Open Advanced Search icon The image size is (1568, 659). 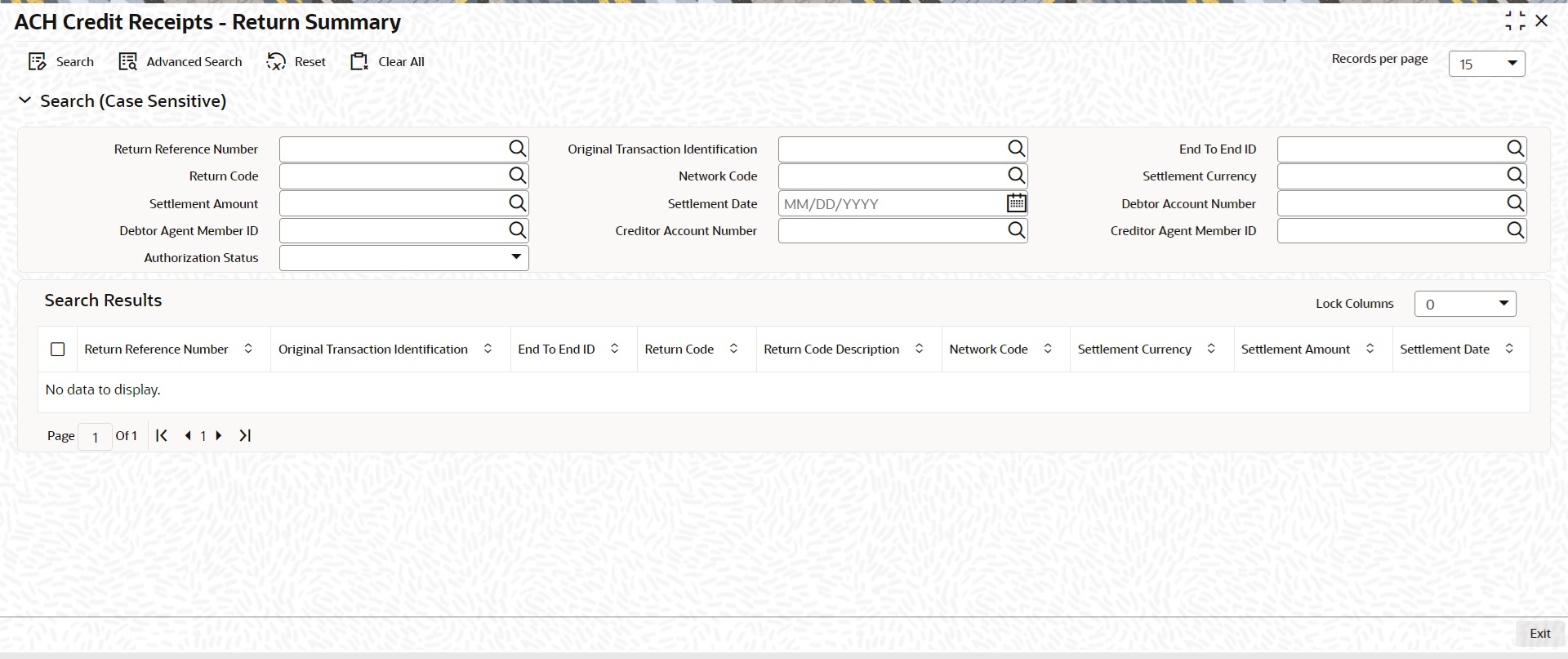[x=127, y=62]
